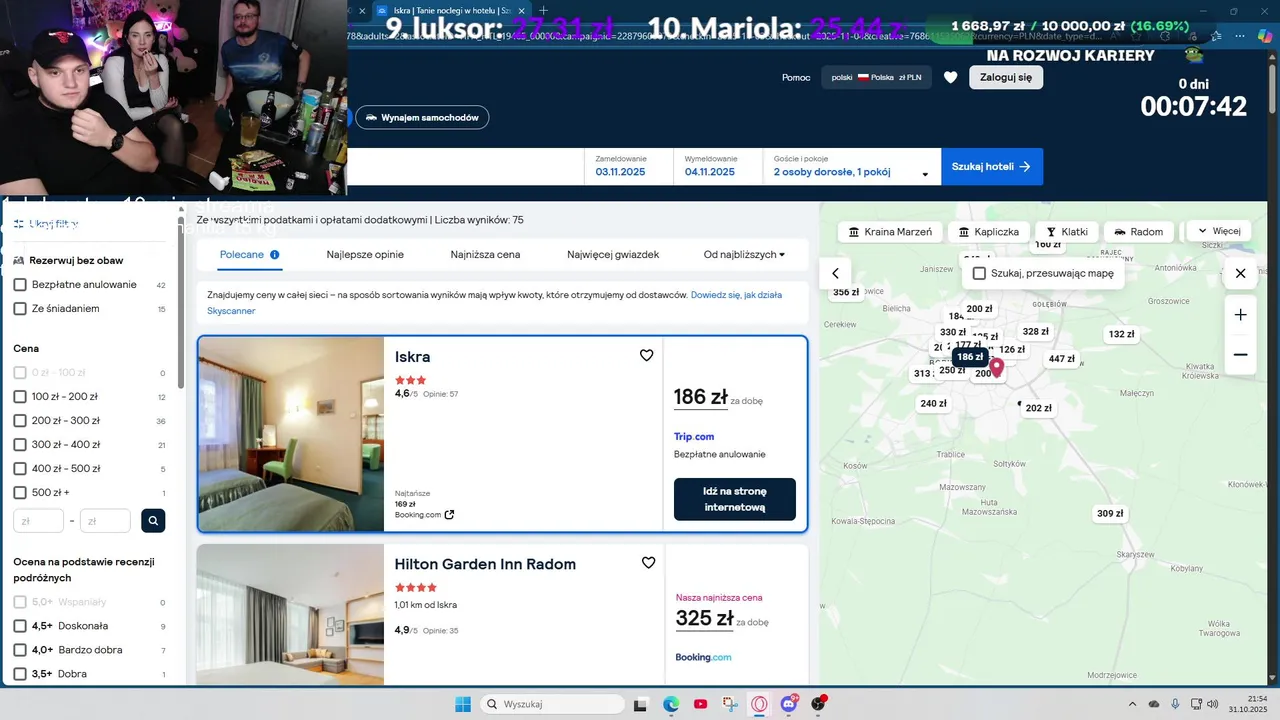Click the price filter search magnifier button
1280x720 pixels.
153,520
